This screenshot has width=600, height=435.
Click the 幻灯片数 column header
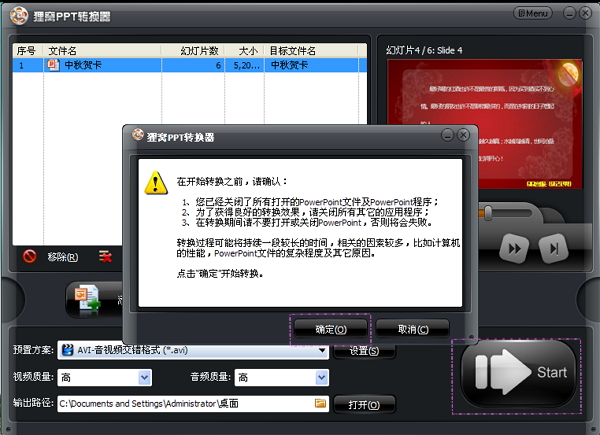(193, 51)
